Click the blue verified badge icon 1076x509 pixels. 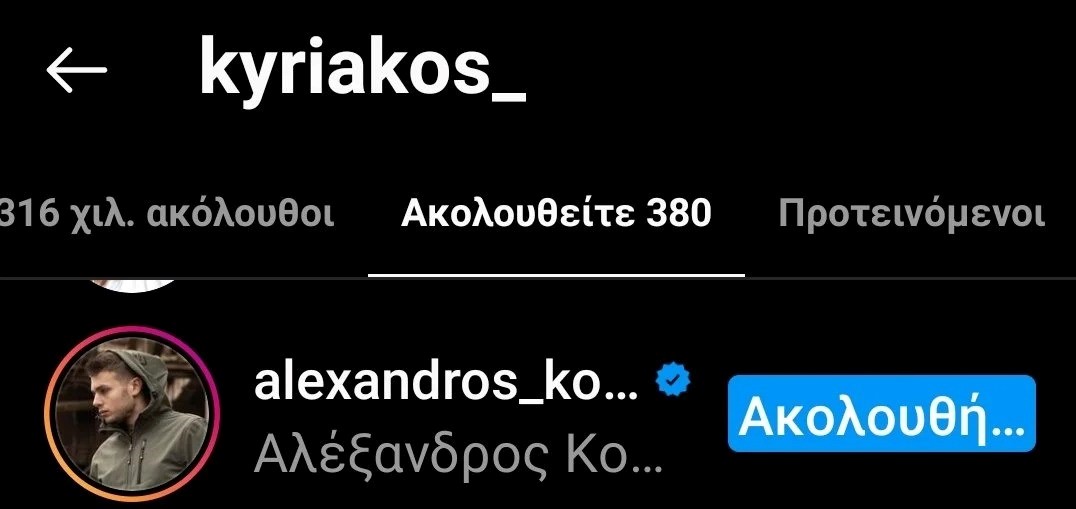point(673,381)
